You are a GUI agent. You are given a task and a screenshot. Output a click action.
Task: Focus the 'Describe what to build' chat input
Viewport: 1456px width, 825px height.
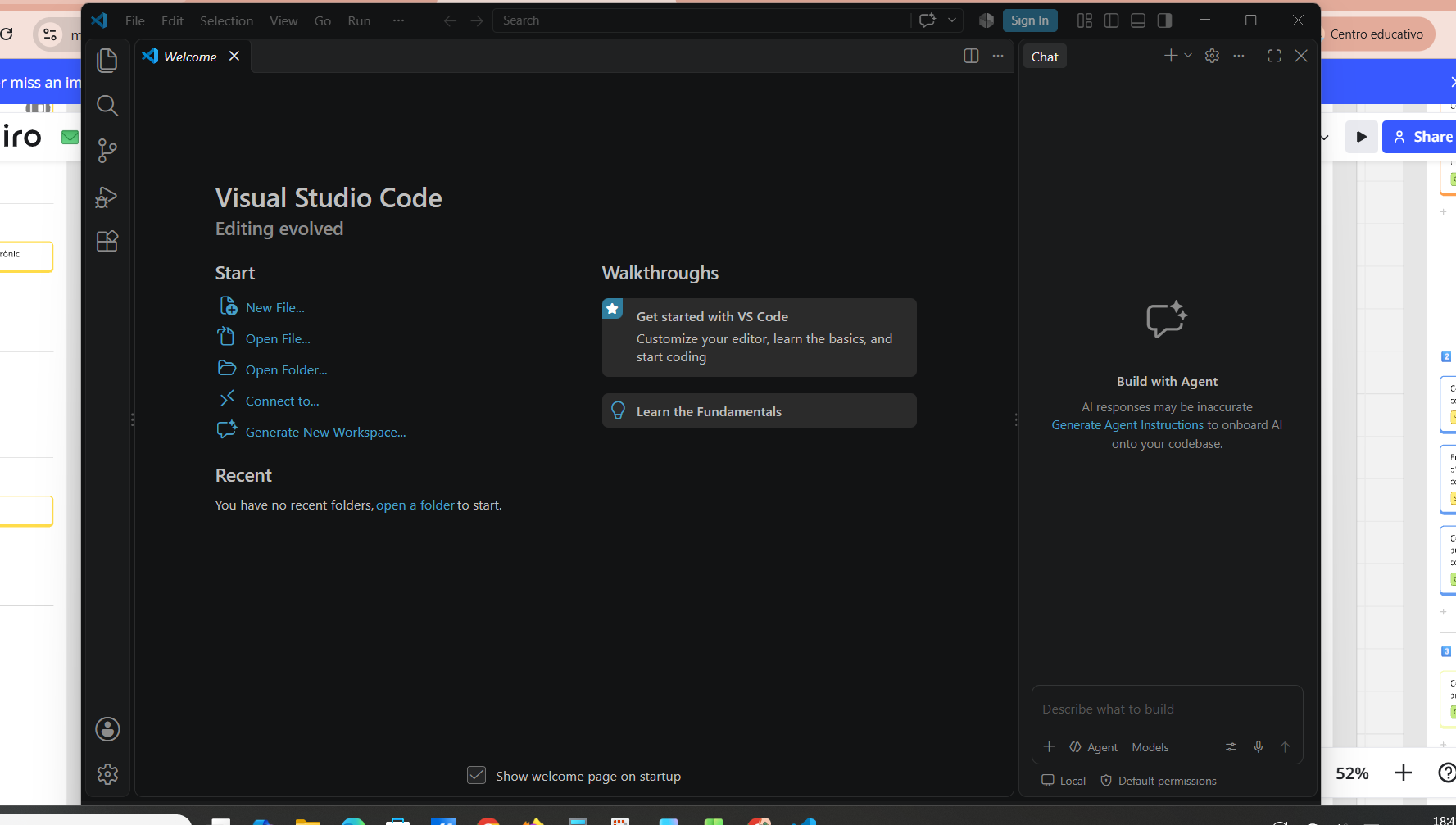click(1167, 709)
